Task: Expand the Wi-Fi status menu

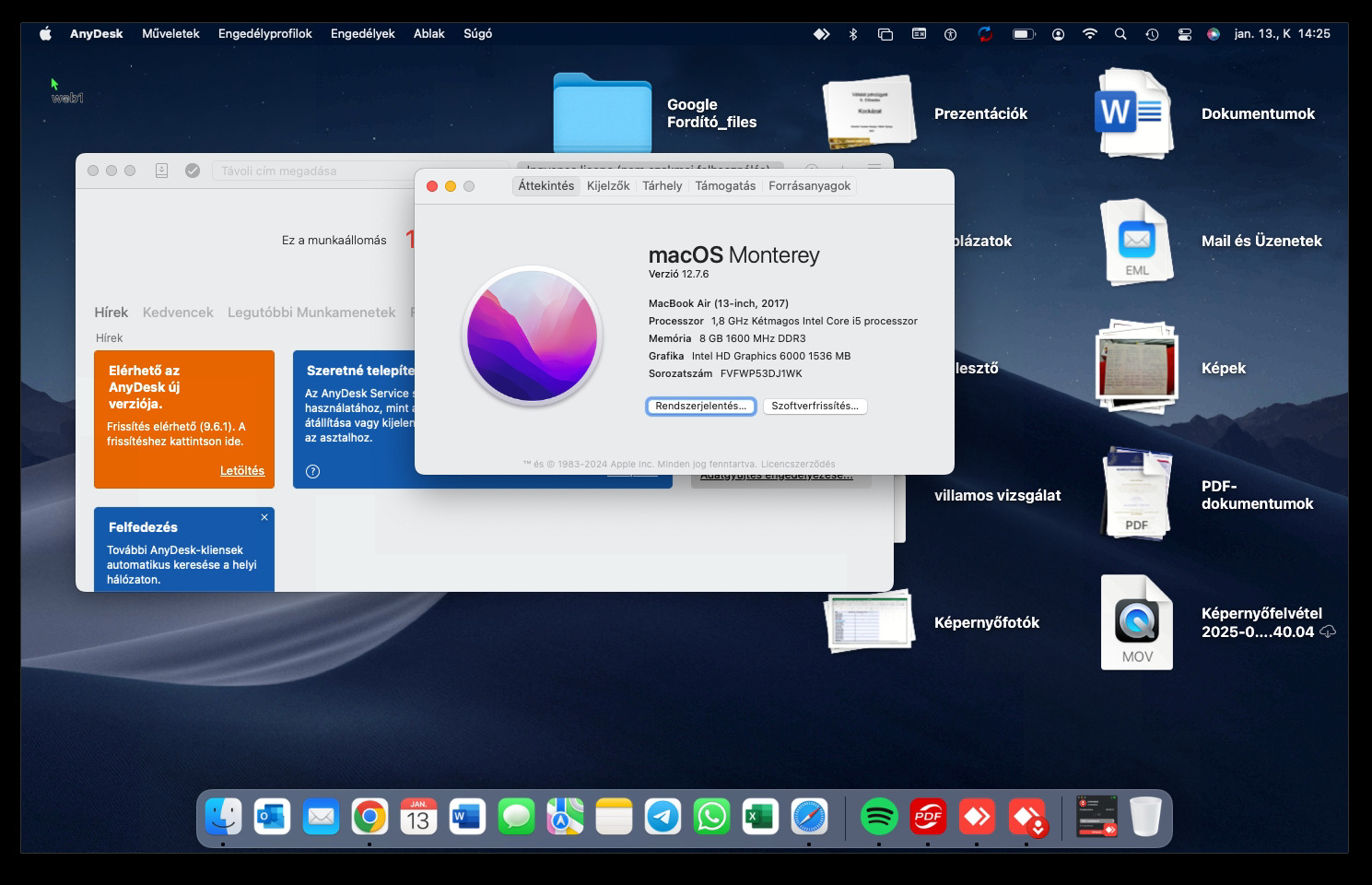Action: (x=1089, y=34)
